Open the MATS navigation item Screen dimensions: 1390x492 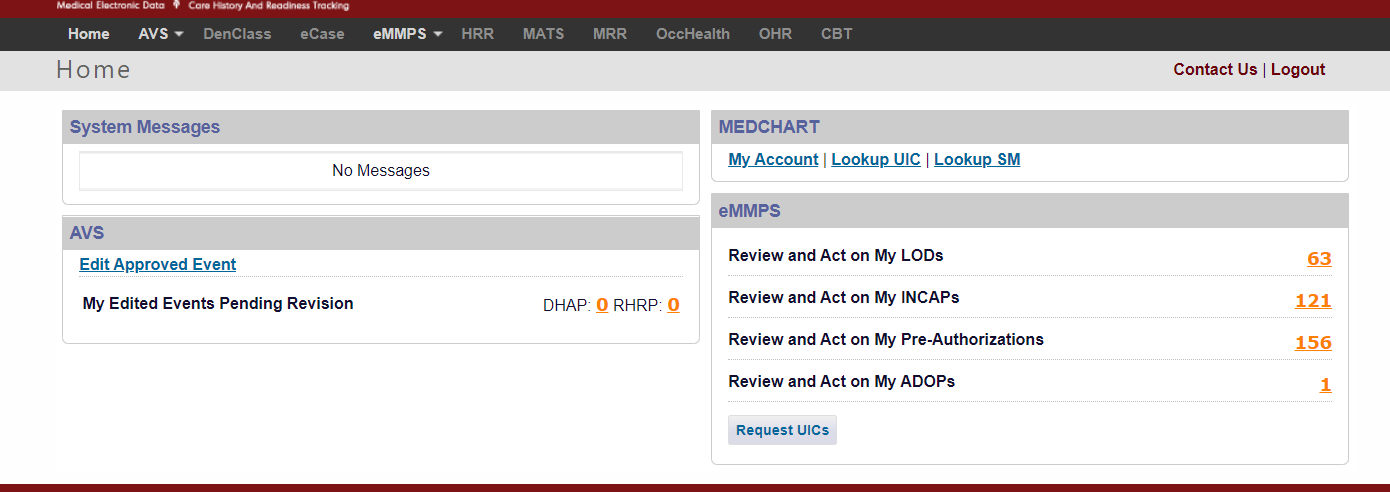543,34
